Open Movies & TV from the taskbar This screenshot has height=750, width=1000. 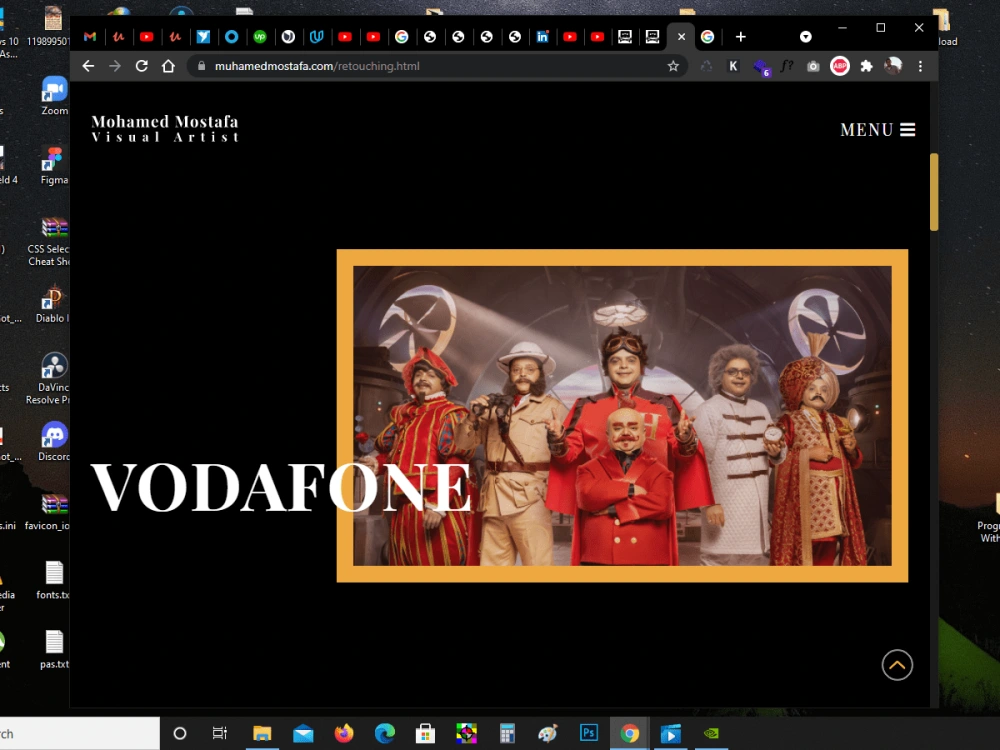[670, 733]
